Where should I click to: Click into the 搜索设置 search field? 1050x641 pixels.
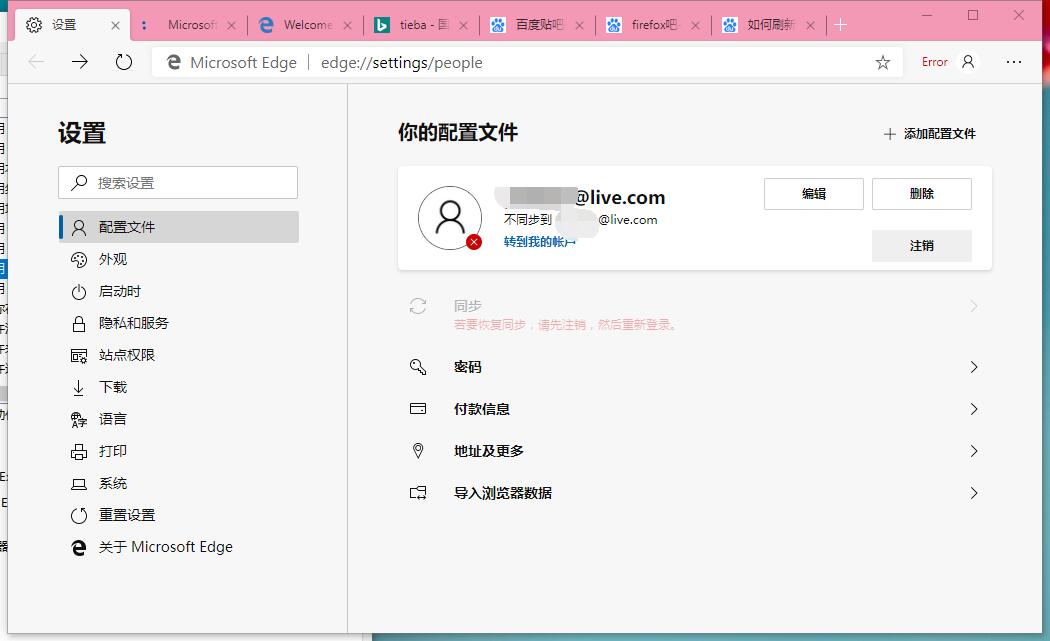(x=178, y=182)
